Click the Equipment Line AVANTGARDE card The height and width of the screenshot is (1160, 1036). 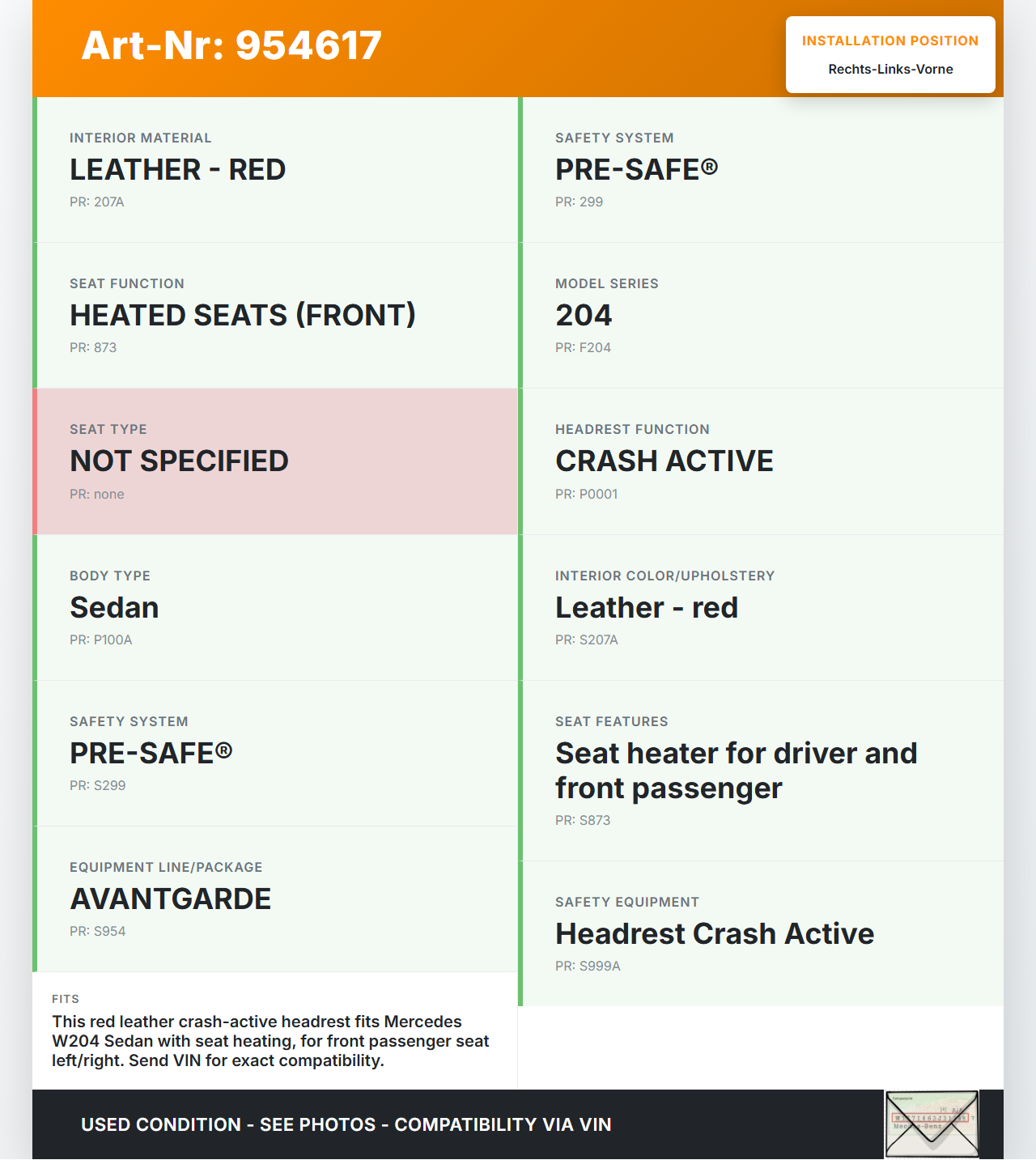pyautogui.click(x=277, y=899)
